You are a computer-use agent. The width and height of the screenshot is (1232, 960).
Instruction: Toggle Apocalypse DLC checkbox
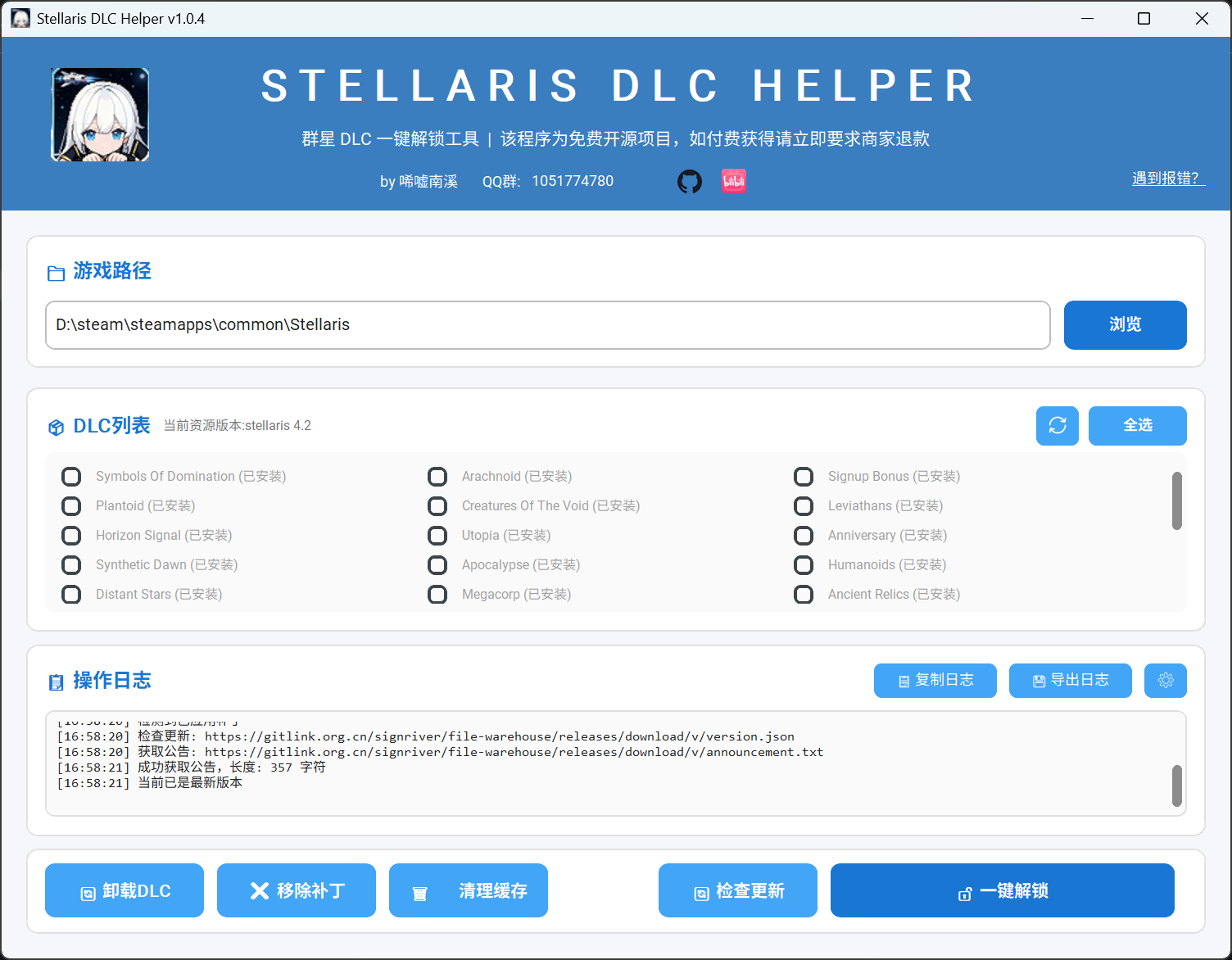click(x=438, y=565)
